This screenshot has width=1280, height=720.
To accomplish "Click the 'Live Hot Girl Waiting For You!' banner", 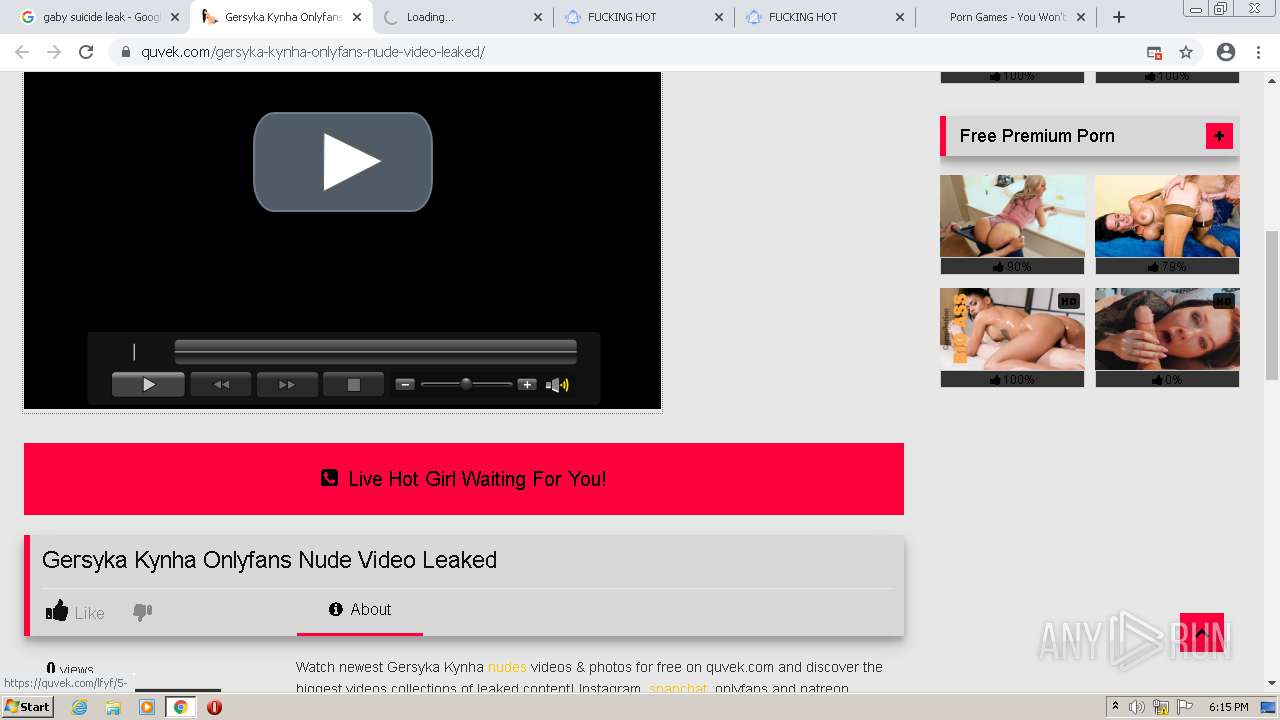I will pyautogui.click(x=464, y=479).
